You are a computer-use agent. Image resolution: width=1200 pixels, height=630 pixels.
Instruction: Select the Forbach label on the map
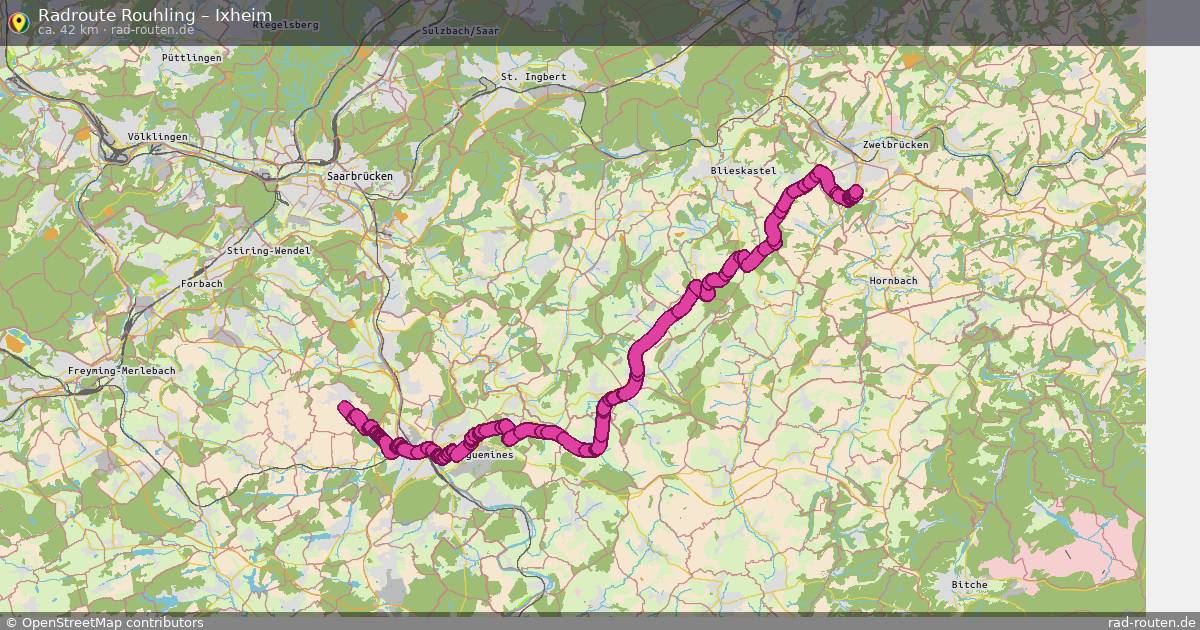point(202,284)
